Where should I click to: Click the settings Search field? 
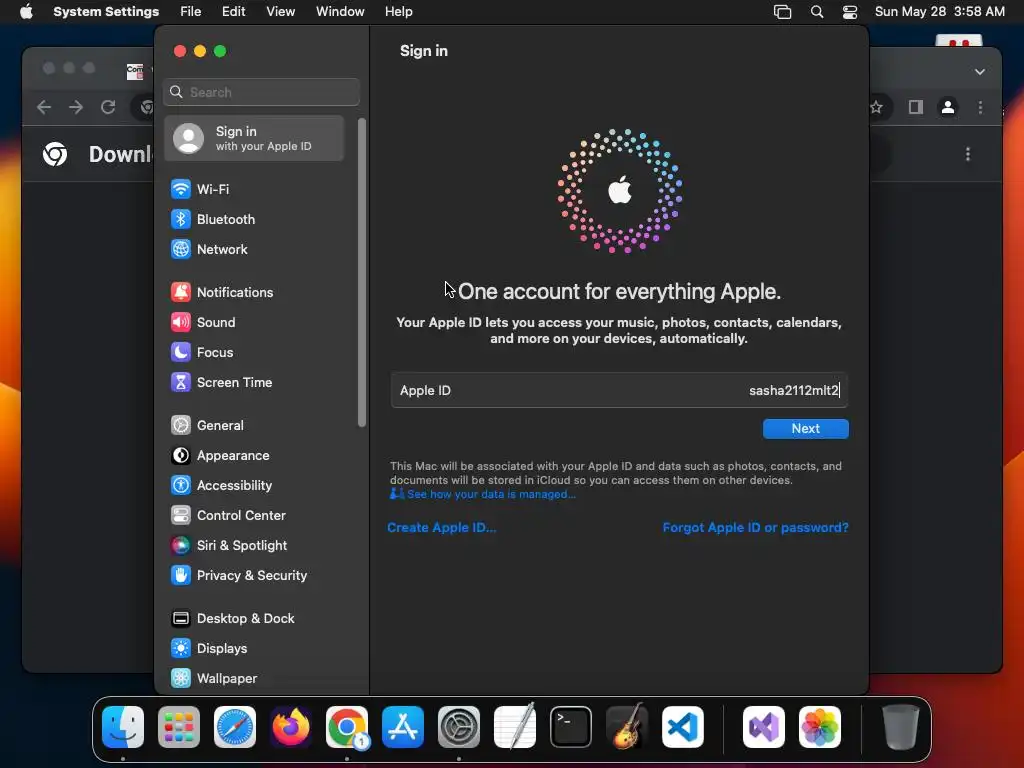[x=261, y=92]
